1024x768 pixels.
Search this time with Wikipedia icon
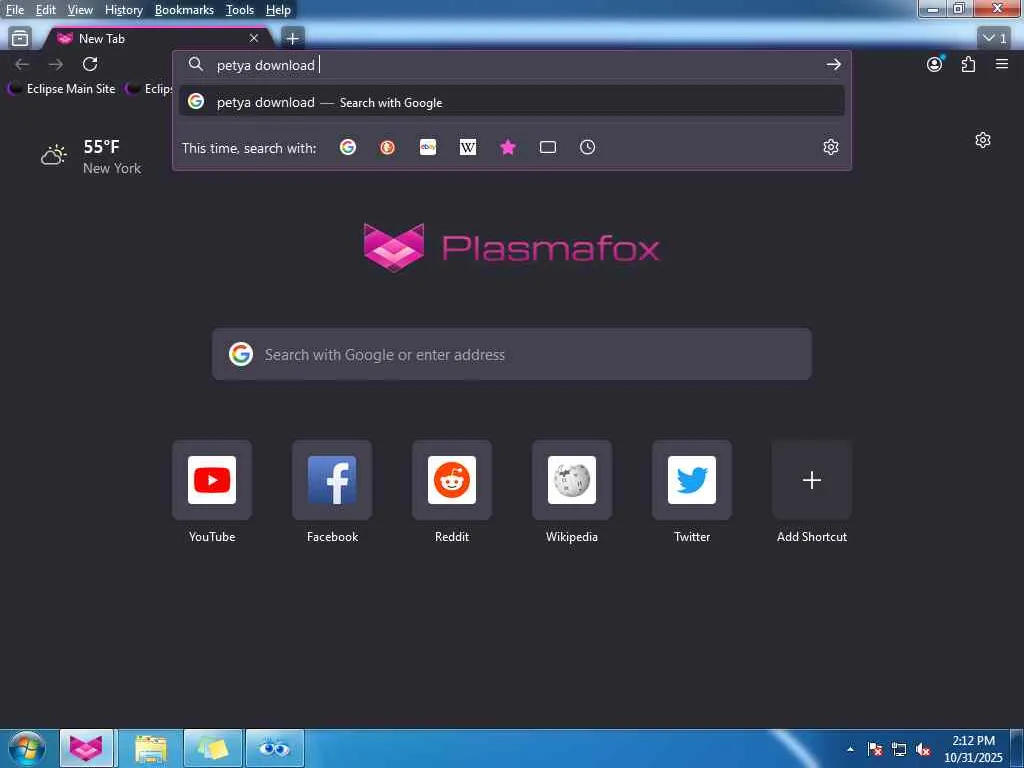(468, 148)
